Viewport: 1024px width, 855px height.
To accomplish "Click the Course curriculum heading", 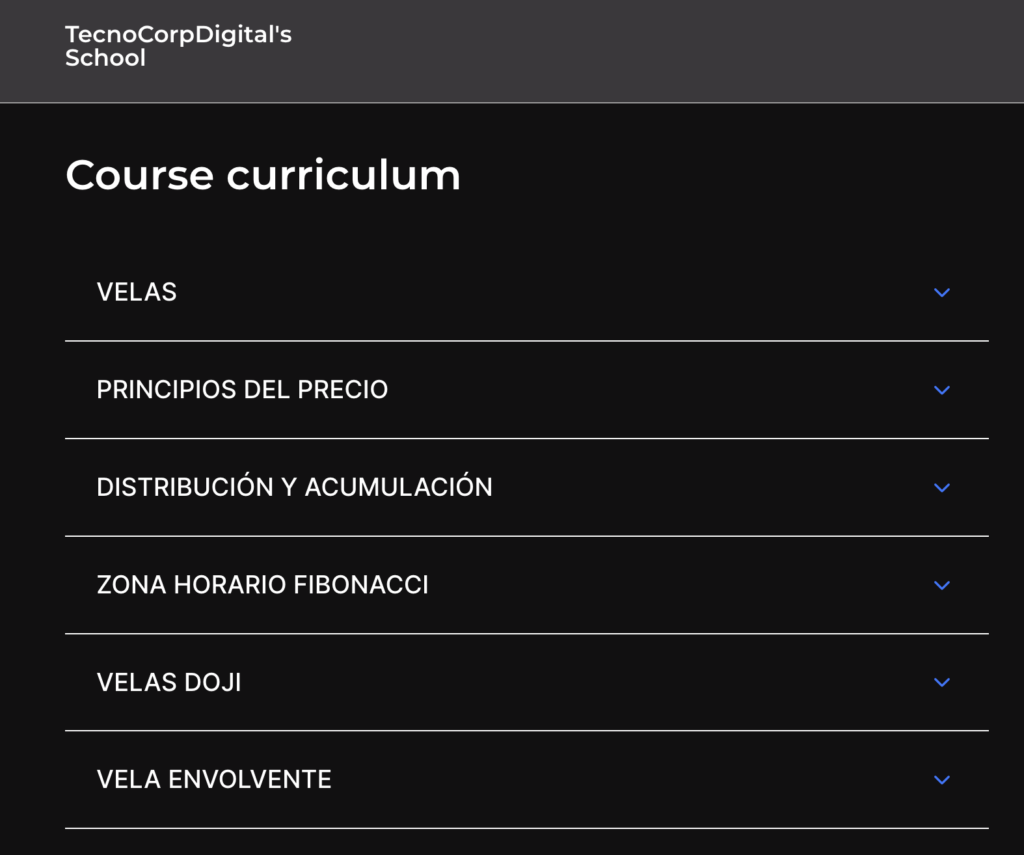I will click(x=263, y=175).
